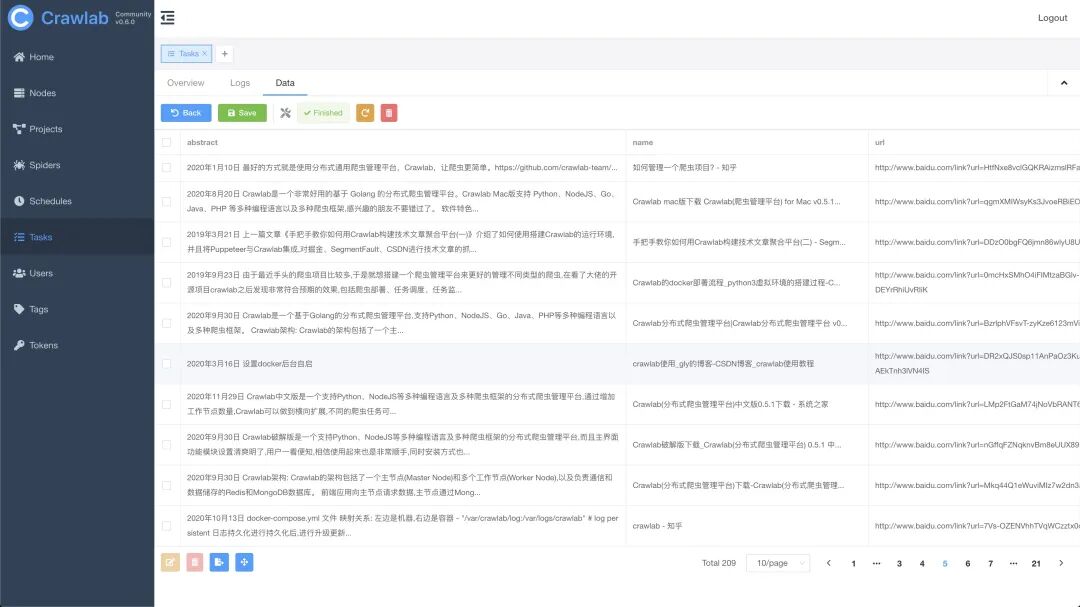Click the blue arrows icon below the table
The width and height of the screenshot is (1080, 607).
click(x=244, y=562)
